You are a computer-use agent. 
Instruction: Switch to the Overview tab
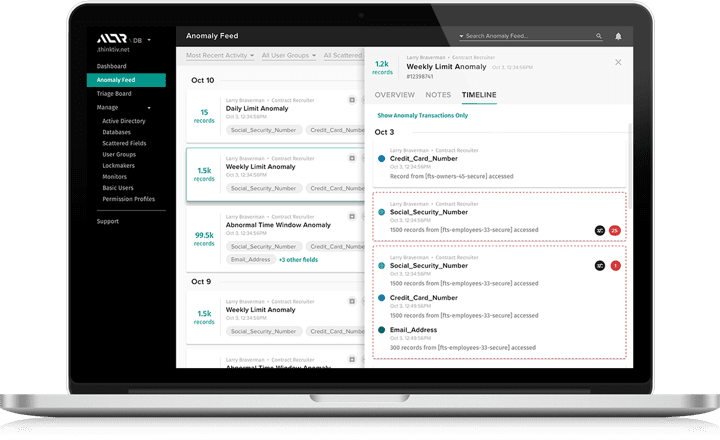394,95
